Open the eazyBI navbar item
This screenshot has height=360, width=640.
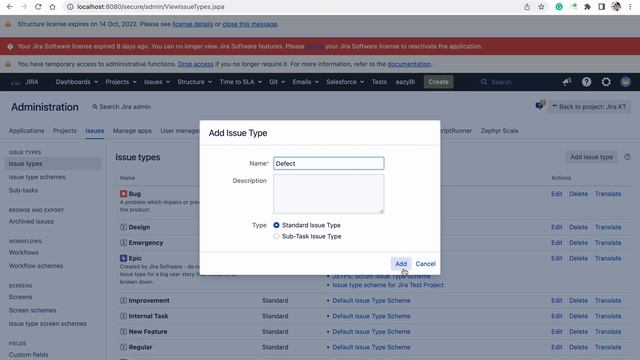(405, 82)
